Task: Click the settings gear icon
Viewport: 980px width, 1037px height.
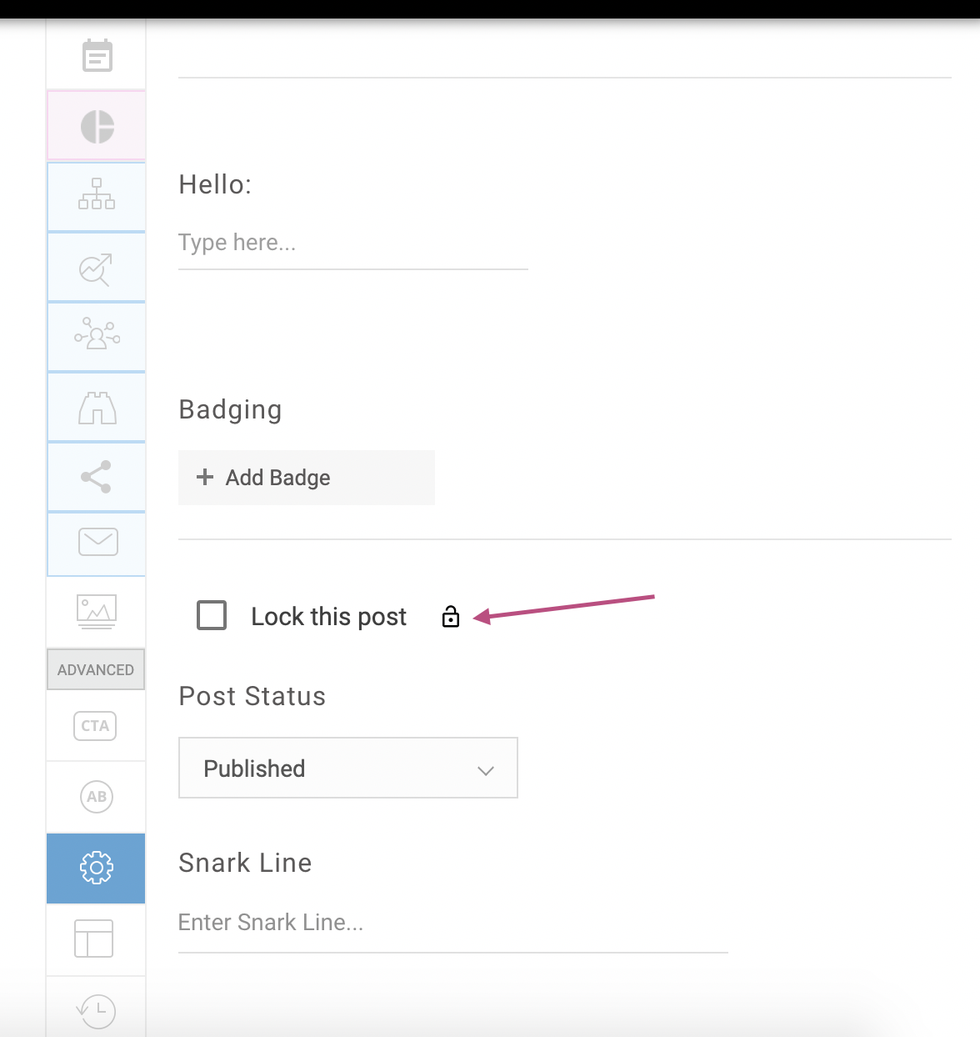Action: [96, 868]
